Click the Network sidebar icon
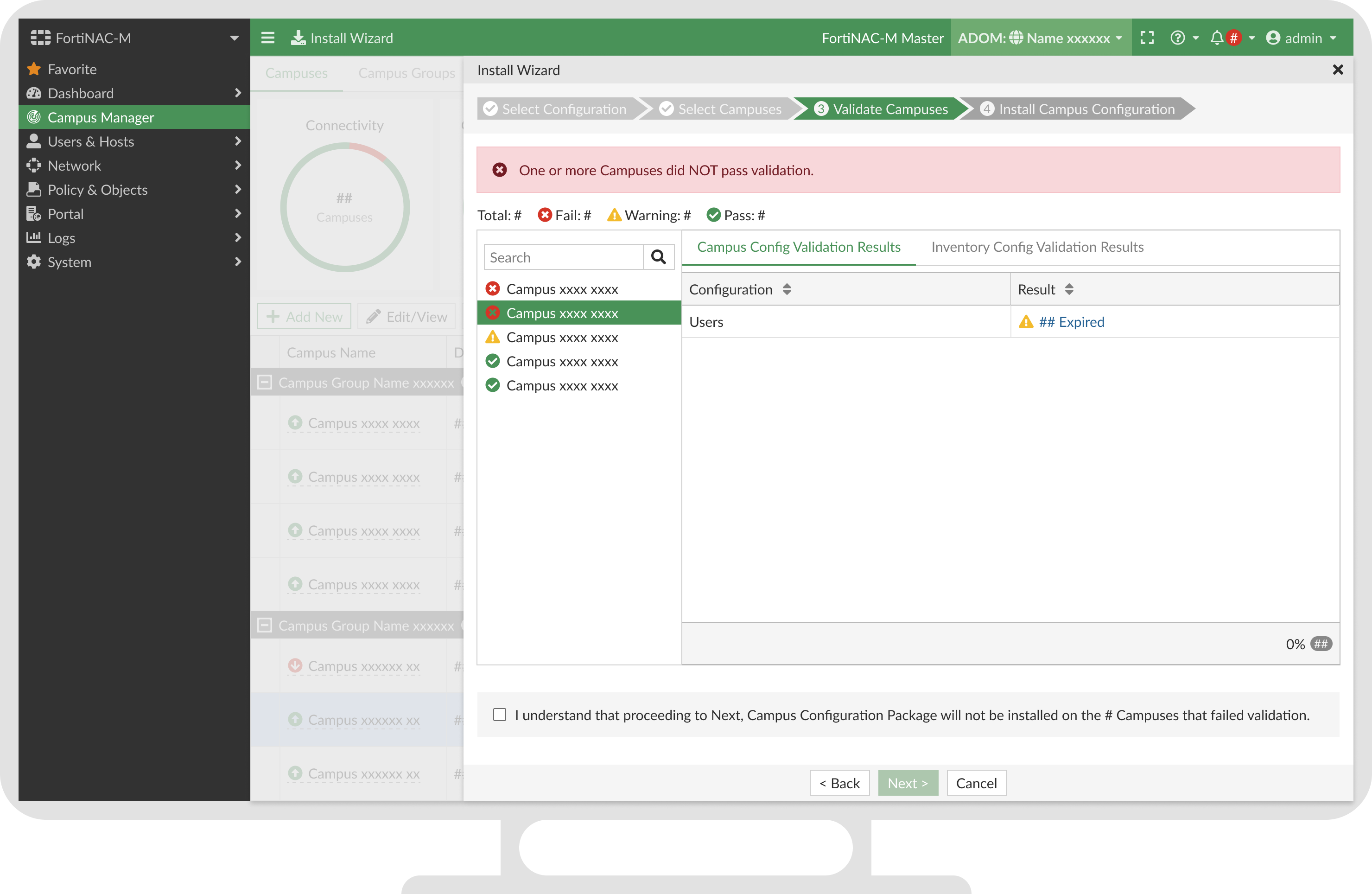The width and height of the screenshot is (1372, 894). (34, 166)
